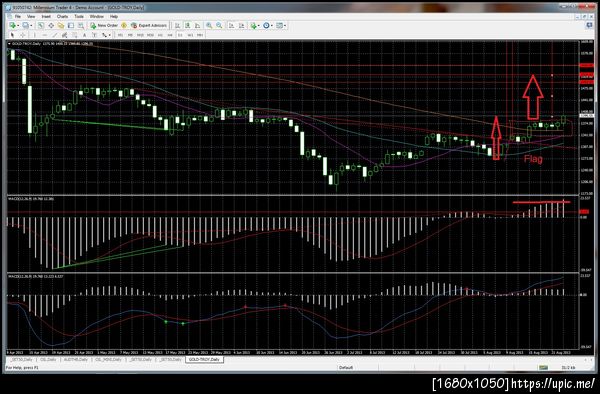Click the New Order button
Screen dimensions: 600x394
[104, 25]
